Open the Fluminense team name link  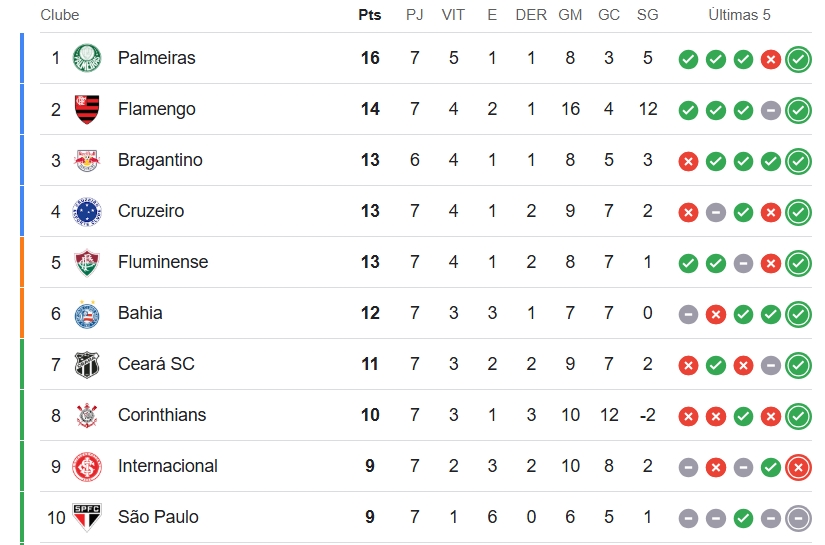[x=163, y=262]
